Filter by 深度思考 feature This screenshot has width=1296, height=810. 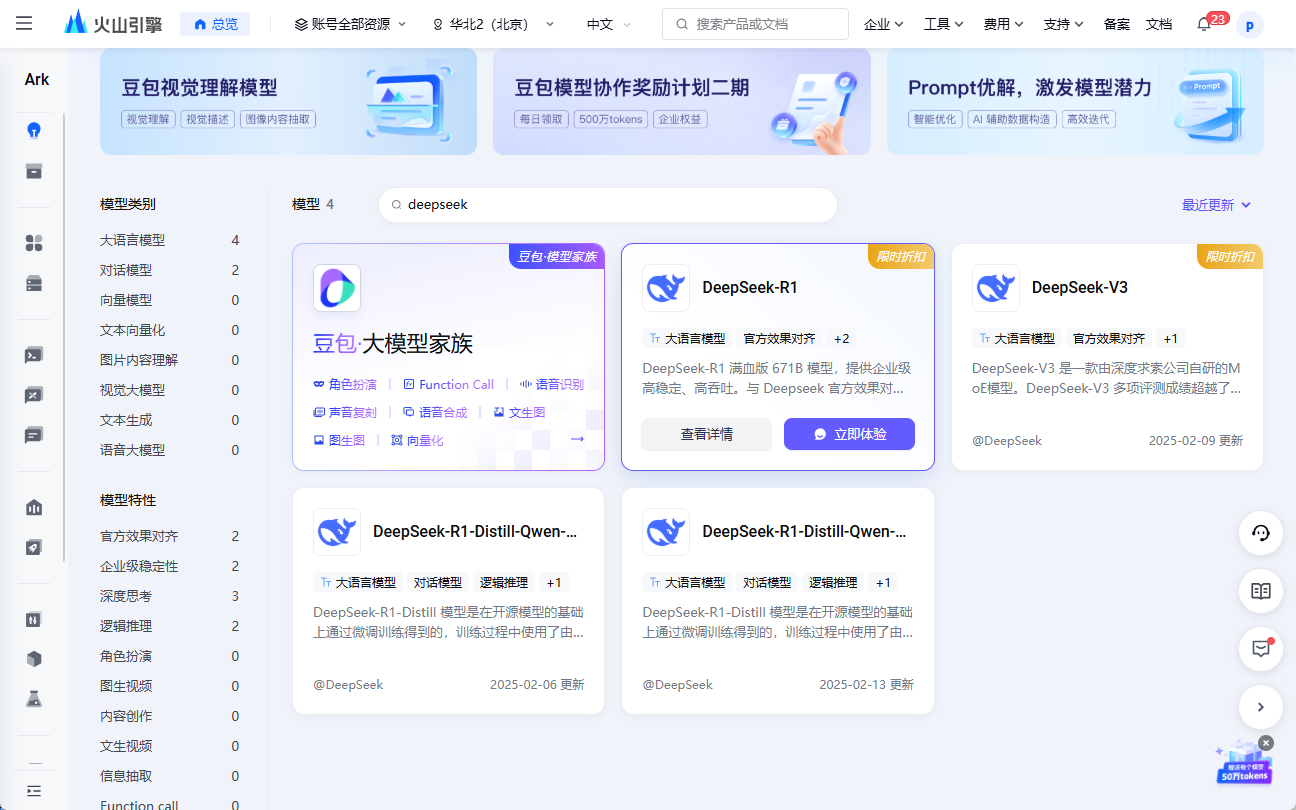pyautogui.click(x=170, y=596)
